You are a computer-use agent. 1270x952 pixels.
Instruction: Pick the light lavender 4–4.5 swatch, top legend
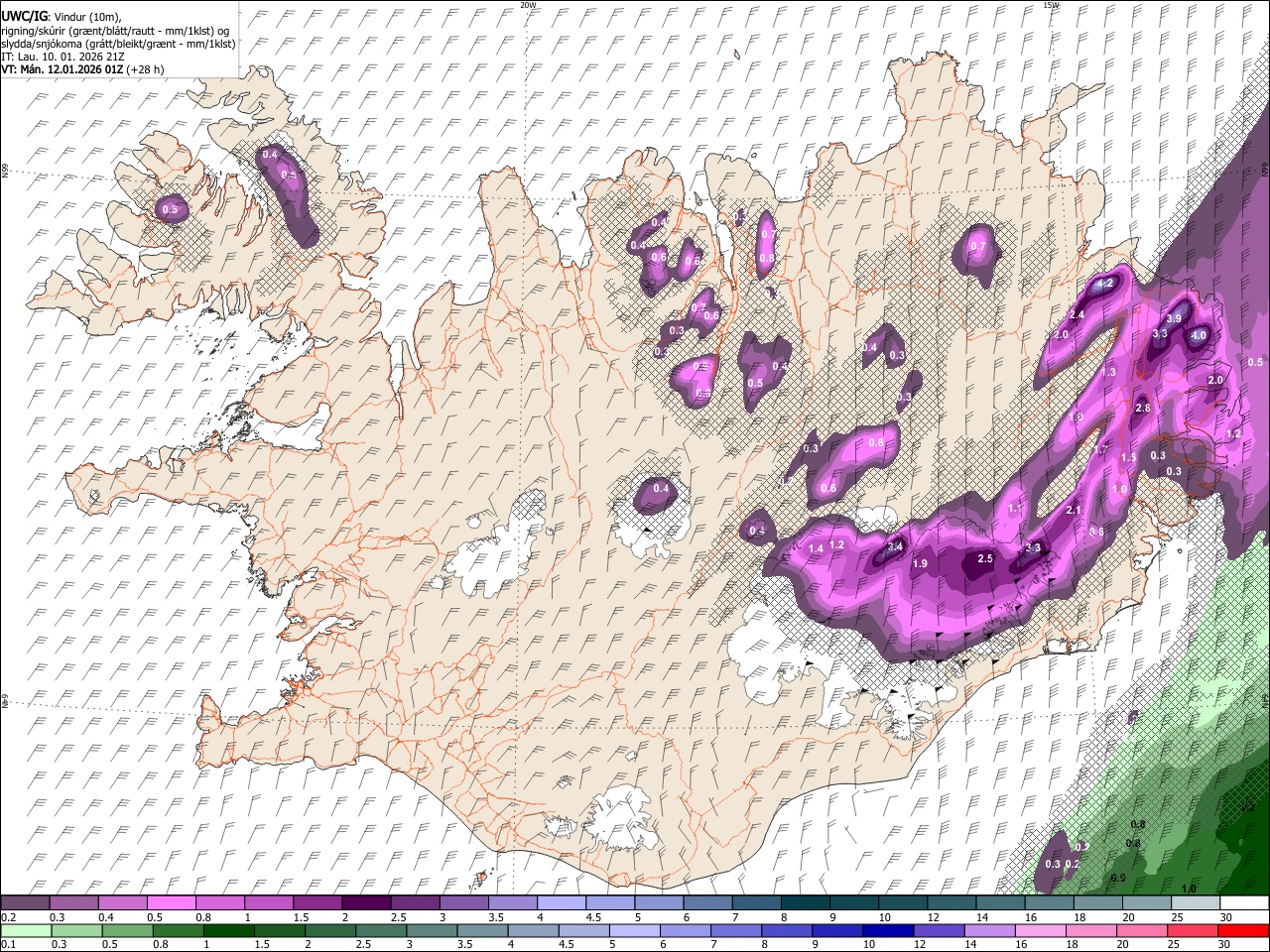(x=561, y=902)
